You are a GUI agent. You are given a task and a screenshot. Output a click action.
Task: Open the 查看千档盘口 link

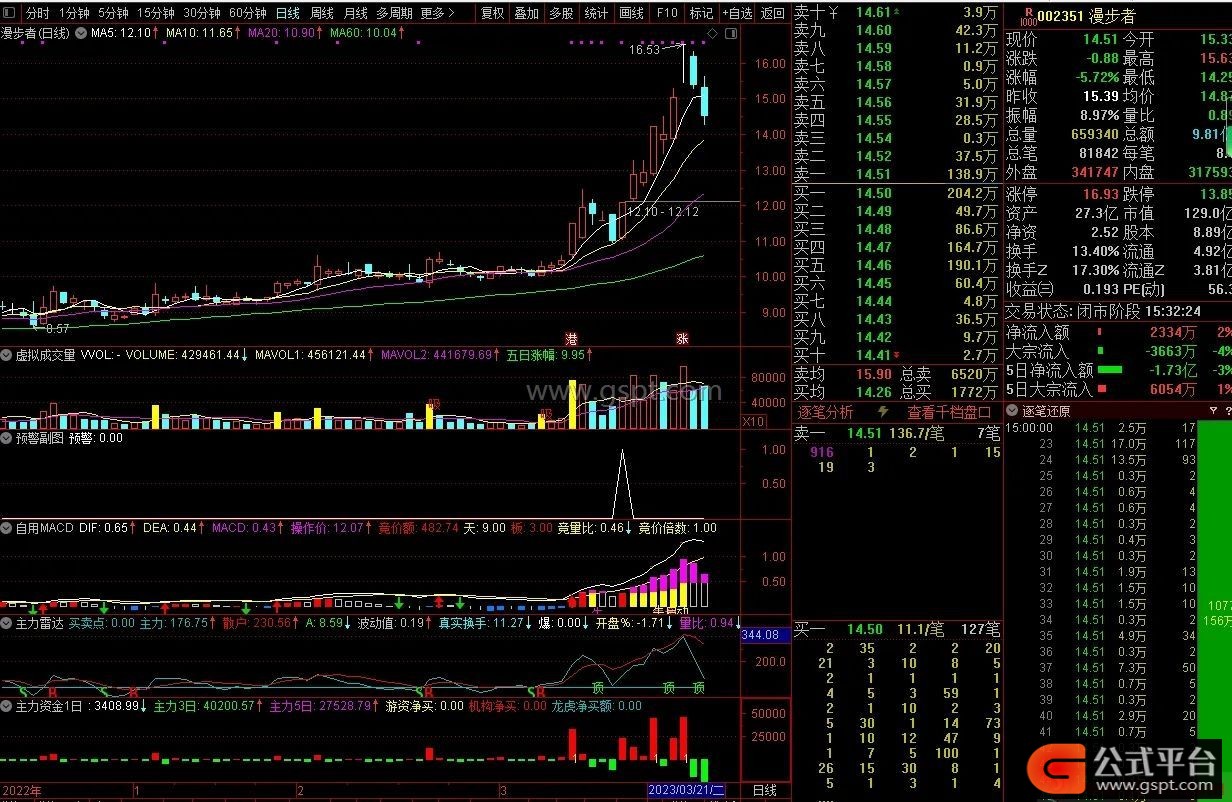pyautogui.click(x=949, y=411)
